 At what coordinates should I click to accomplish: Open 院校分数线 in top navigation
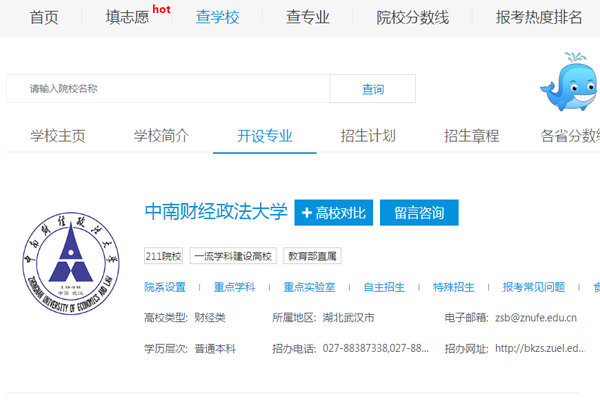(x=412, y=18)
